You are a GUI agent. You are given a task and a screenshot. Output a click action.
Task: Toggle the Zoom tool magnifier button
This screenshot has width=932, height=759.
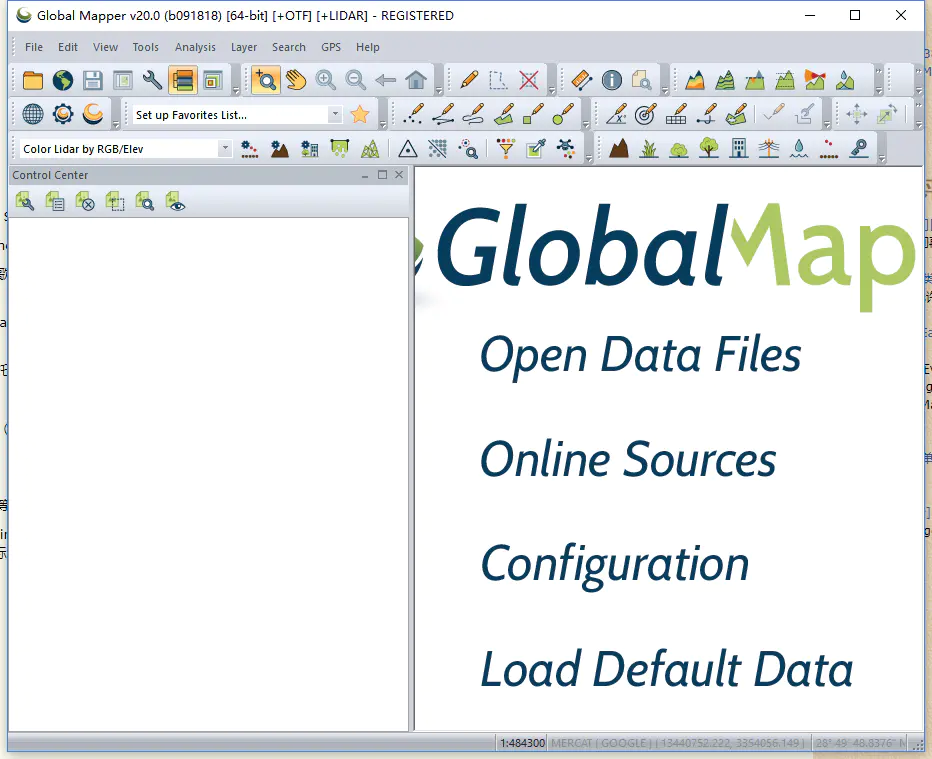266,80
